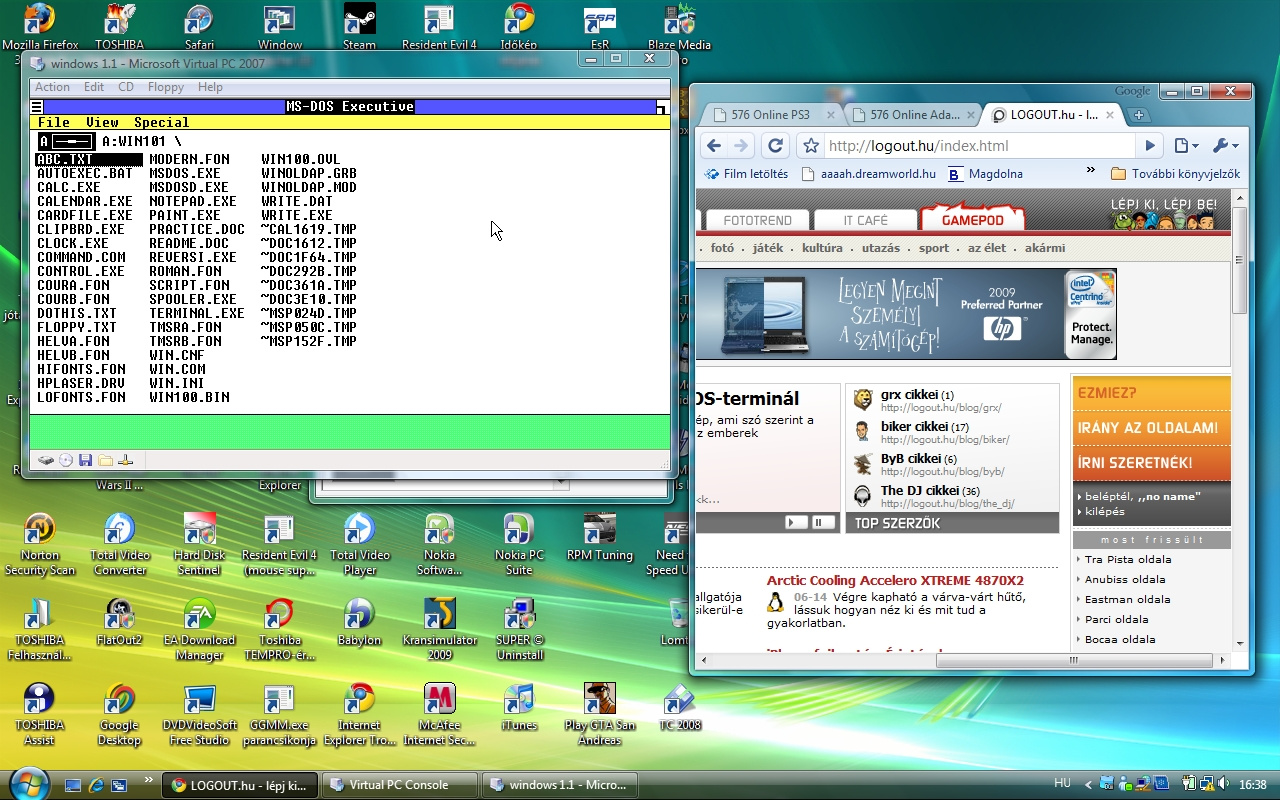Open Google Desktop shortcut
Viewport: 1280px width, 800px height.
coord(120,714)
